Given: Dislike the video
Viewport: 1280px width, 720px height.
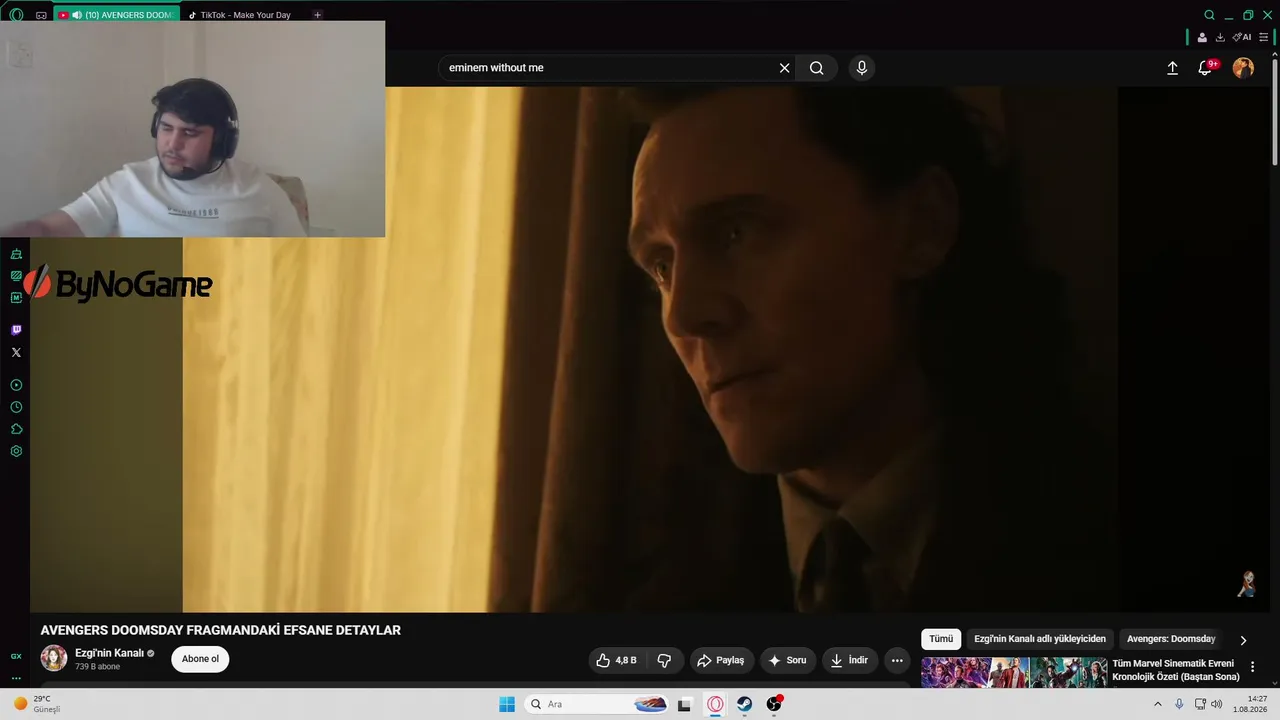Looking at the screenshot, I should (x=664, y=660).
